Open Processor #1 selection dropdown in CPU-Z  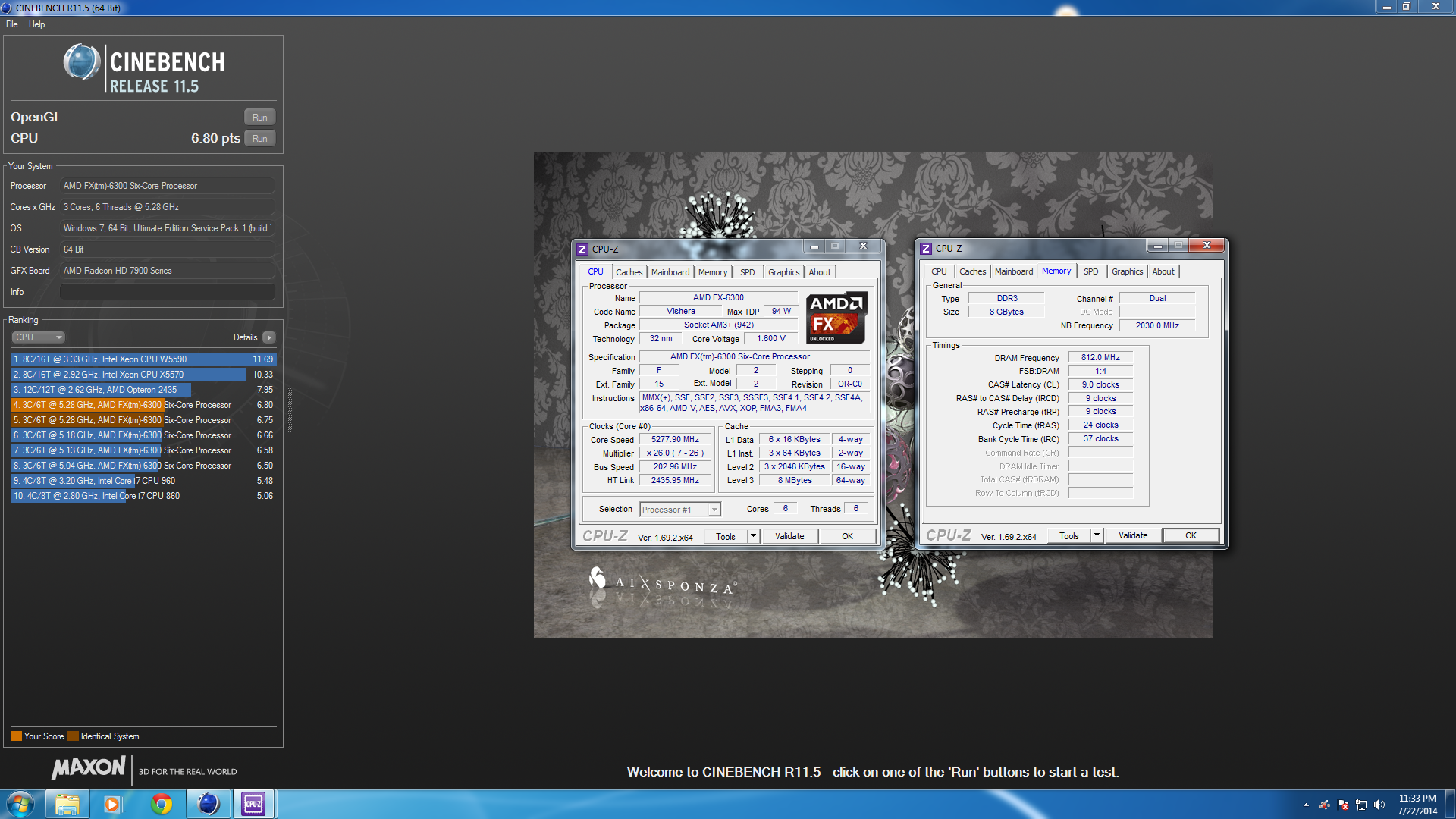(x=679, y=510)
